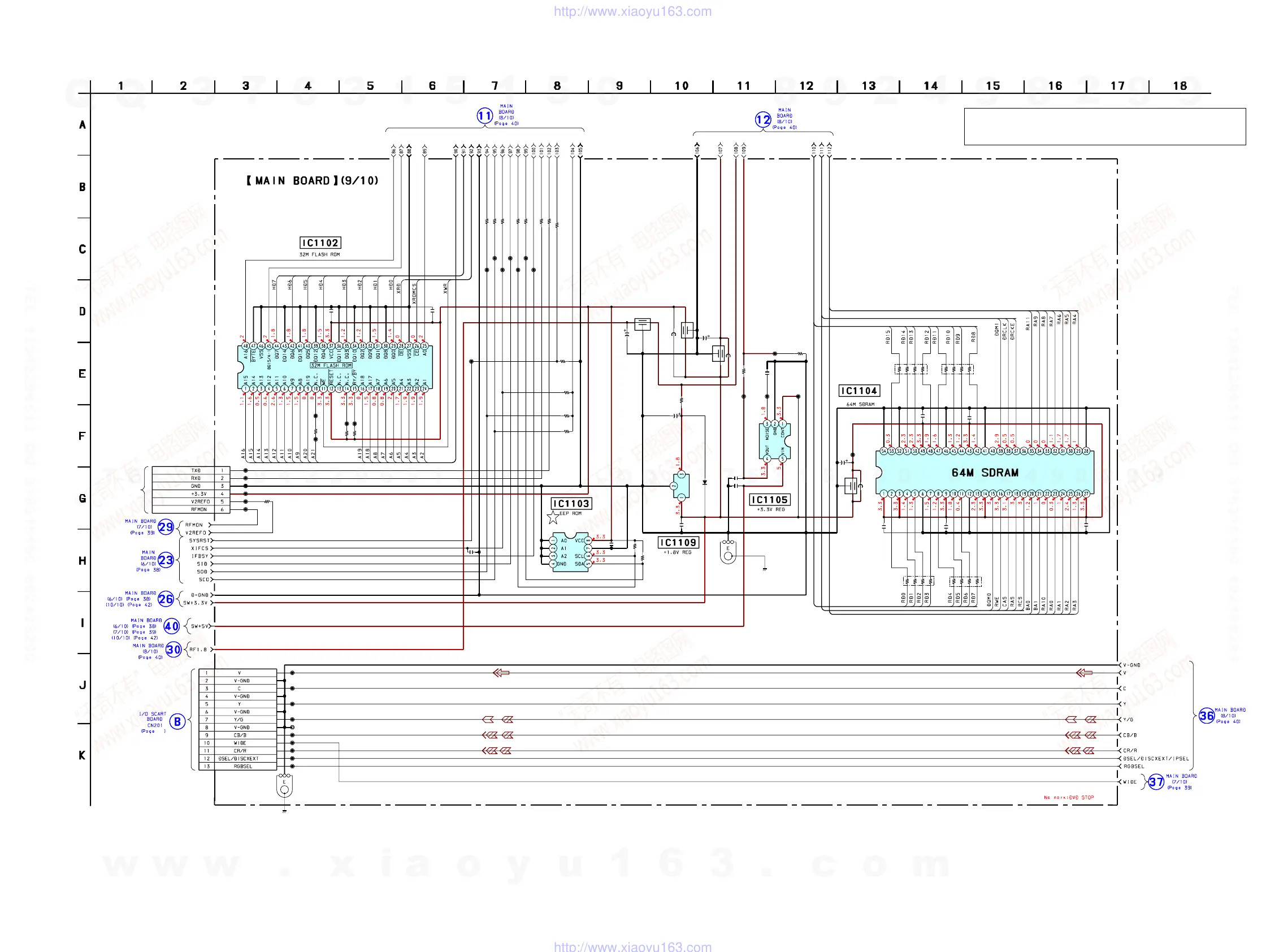This screenshot has width=1266, height=952.
Task: Select the 64M SDRAM chip body
Action: pyautogui.click(x=985, y=472)
